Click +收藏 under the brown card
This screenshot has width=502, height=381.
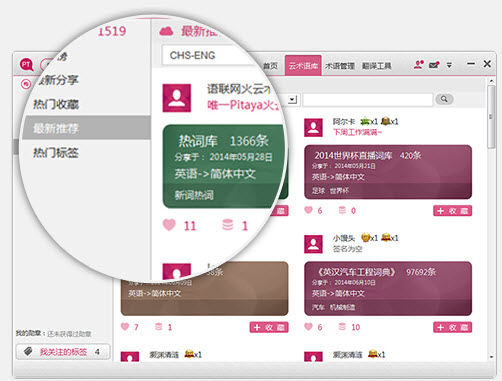coord(269,327)
